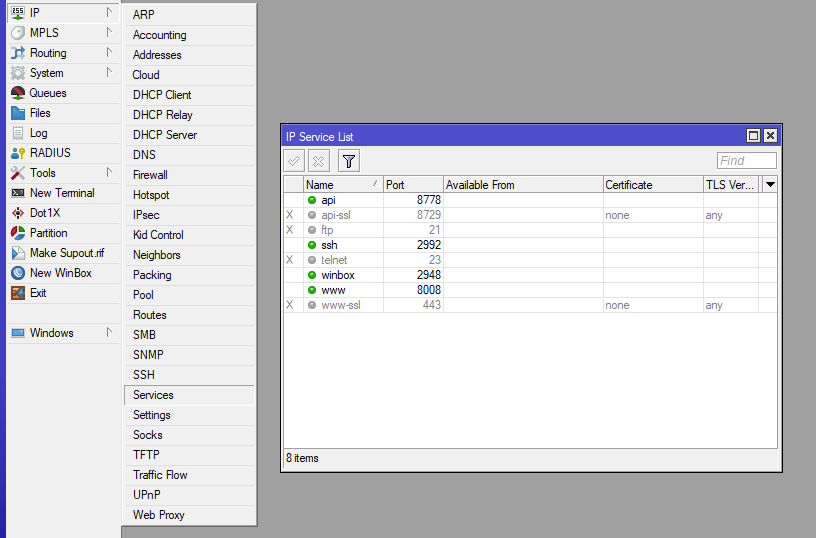
Task: Click the Queues icon in sidebar
Action: (x=17, y=93)
